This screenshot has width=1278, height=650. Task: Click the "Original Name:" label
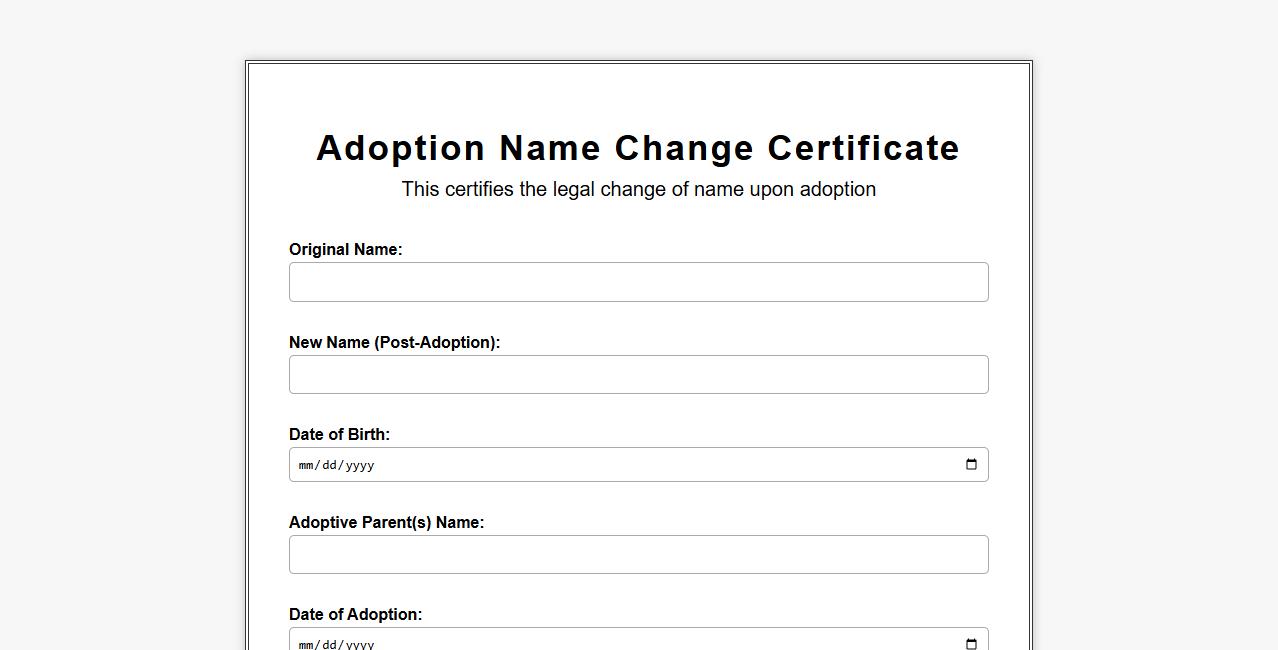coord(345,250)
